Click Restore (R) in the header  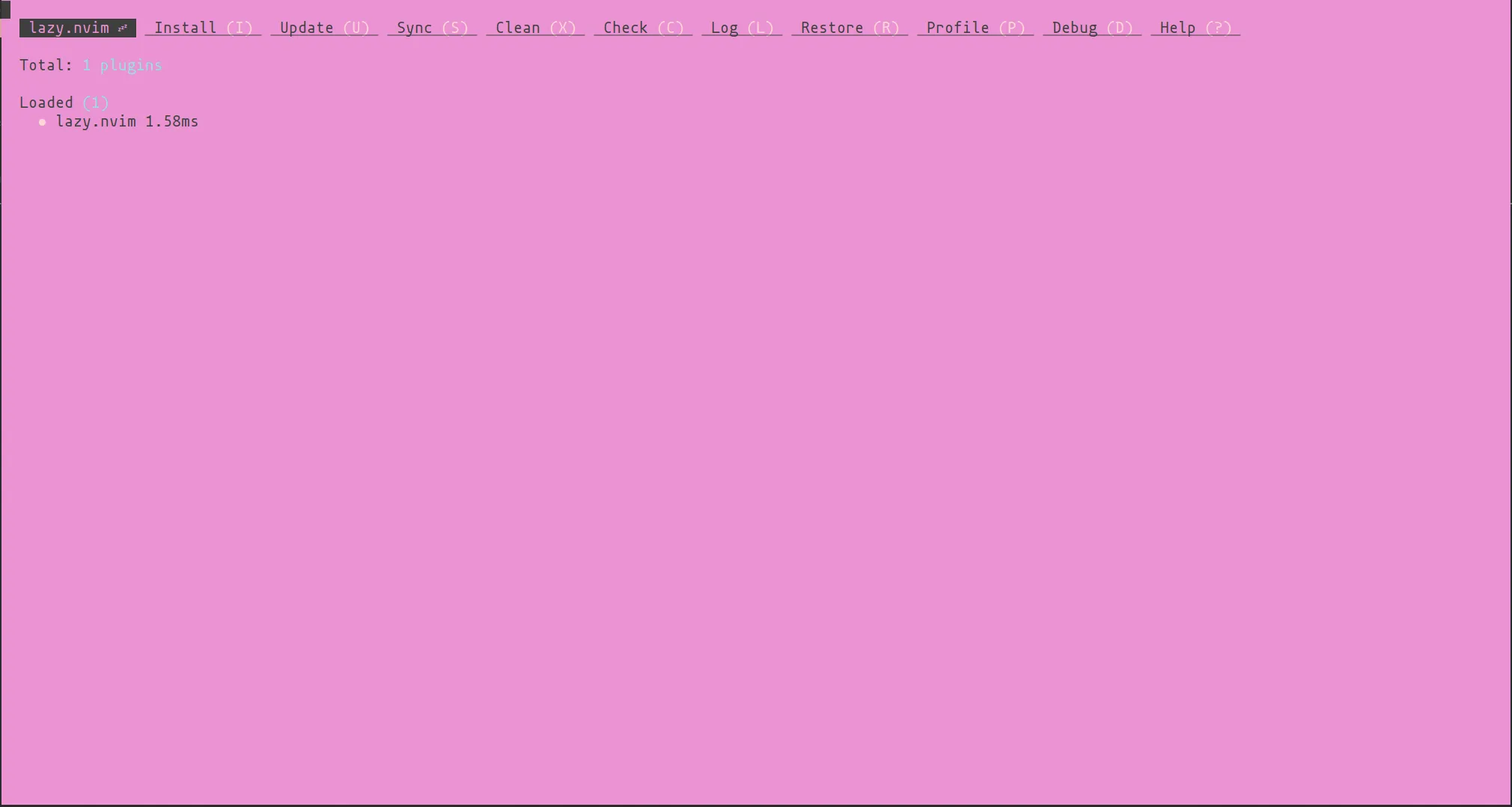pyautogui.click(x=850, y=28)
